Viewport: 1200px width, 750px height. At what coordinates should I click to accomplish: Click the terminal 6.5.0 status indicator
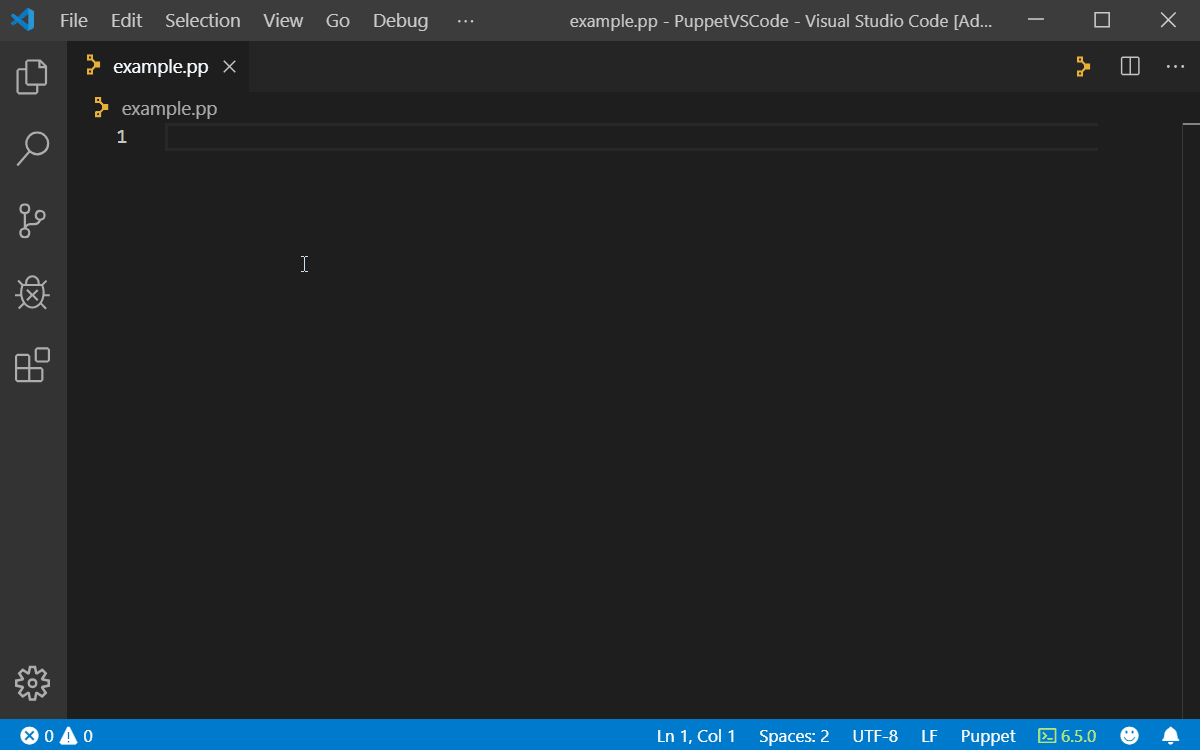[x=1067, y=735]
